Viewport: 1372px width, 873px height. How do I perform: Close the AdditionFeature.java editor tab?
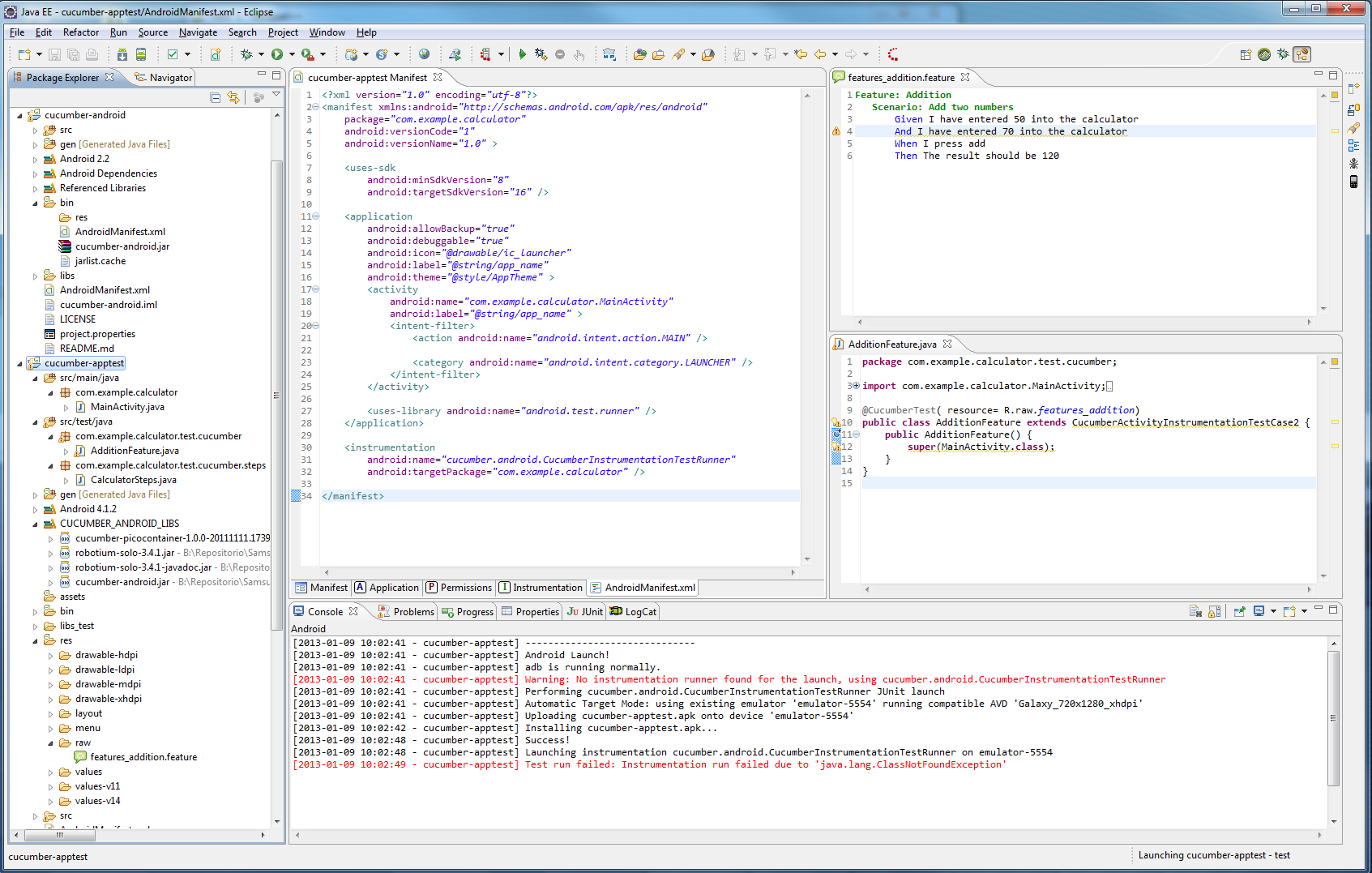[x=947, y=344]
